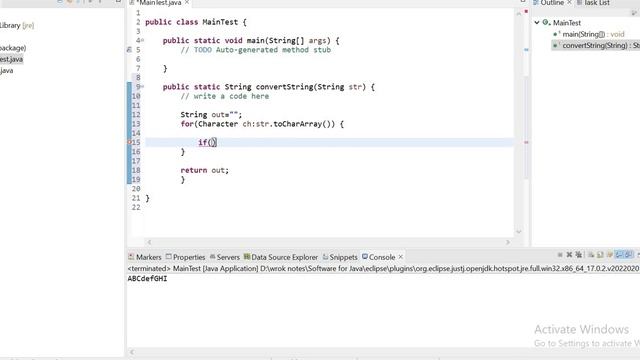Select MainTest class in the Outline view
Viewport: 640px width, 360px height.
[567, 23]
